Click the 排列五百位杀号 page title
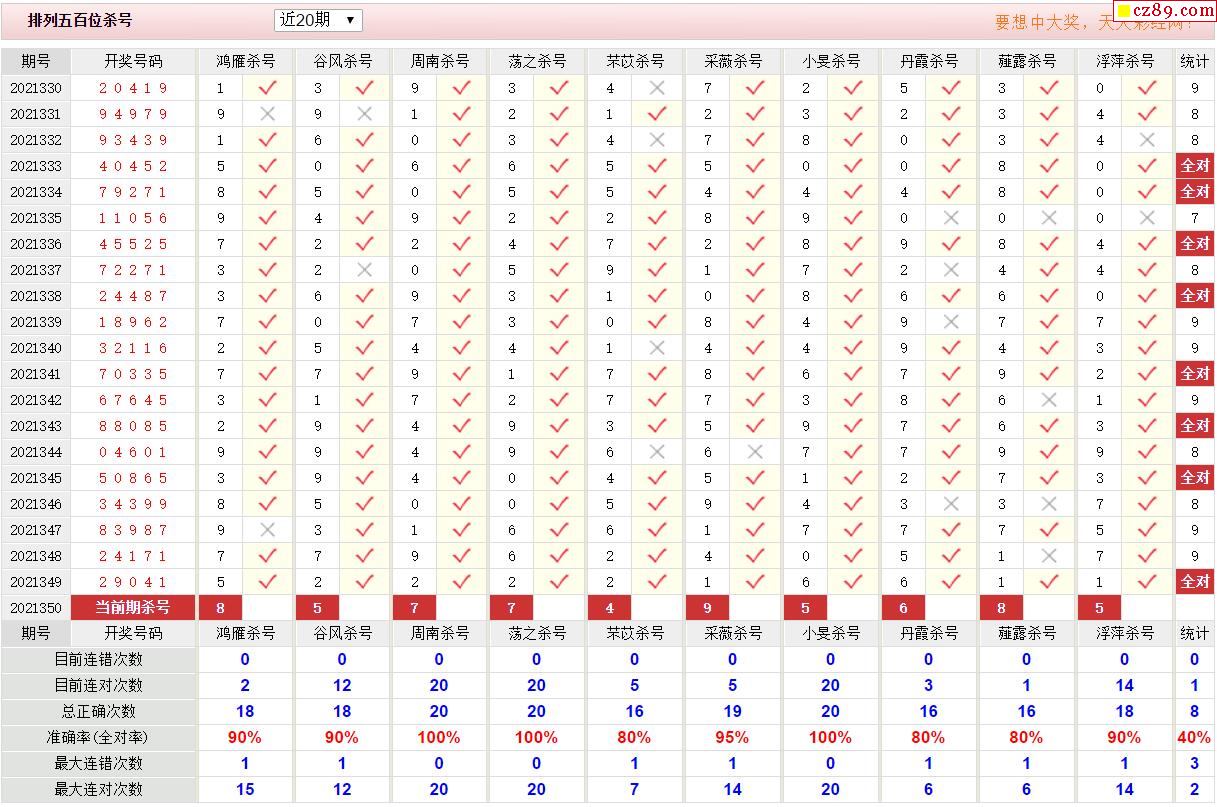The image size is (1217, 807). click(80, 20)
